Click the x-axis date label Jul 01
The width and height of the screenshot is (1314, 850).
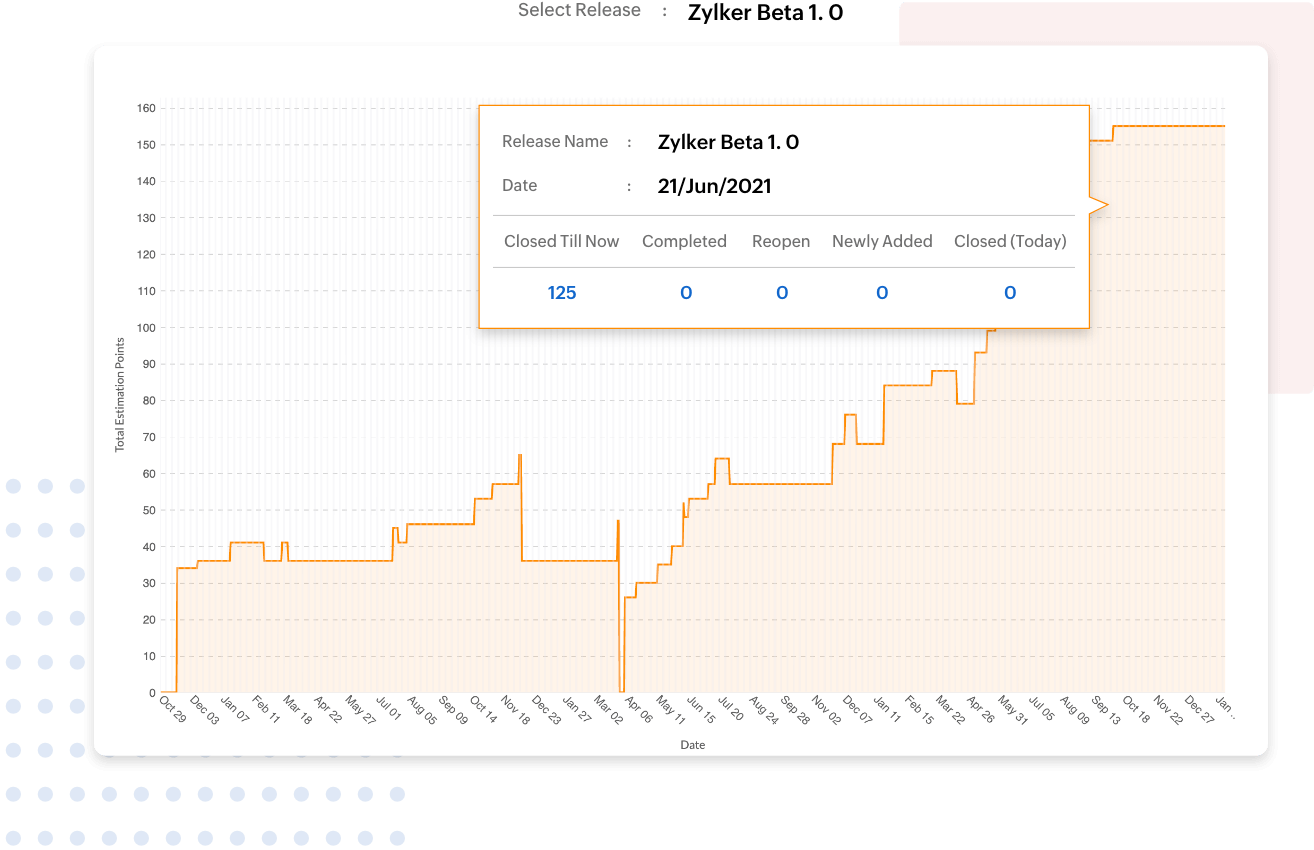(390, 709)
